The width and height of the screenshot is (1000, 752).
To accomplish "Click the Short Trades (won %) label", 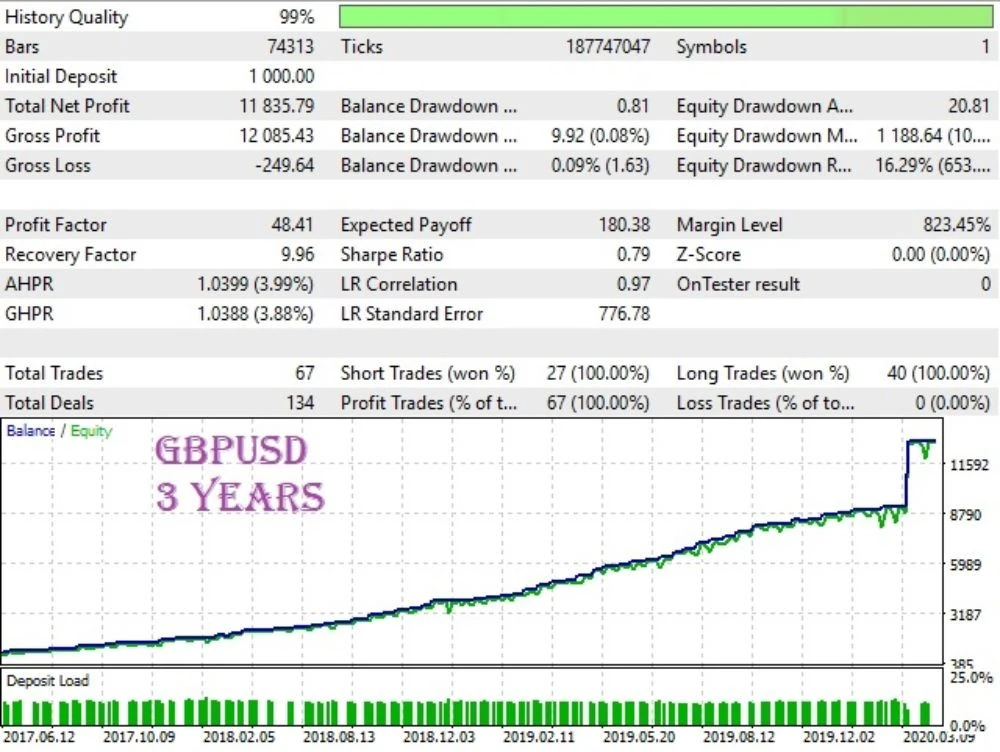I will click(x=427, y=373).
